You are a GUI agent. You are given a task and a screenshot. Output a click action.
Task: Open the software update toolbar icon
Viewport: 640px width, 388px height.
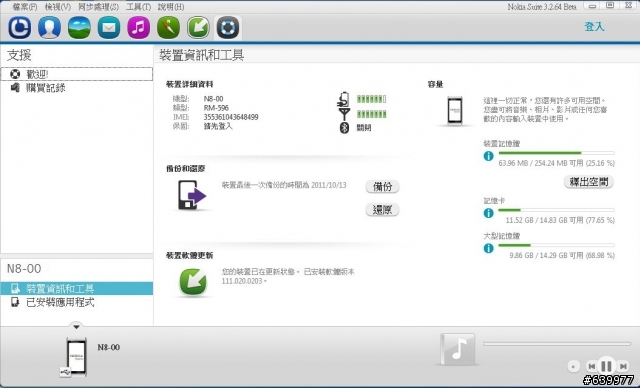[198, 28]
